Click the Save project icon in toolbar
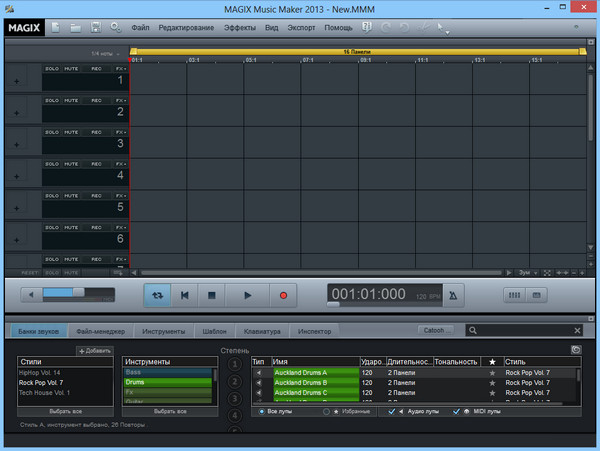This screenshot has height=451, width=600. point(96,26)
